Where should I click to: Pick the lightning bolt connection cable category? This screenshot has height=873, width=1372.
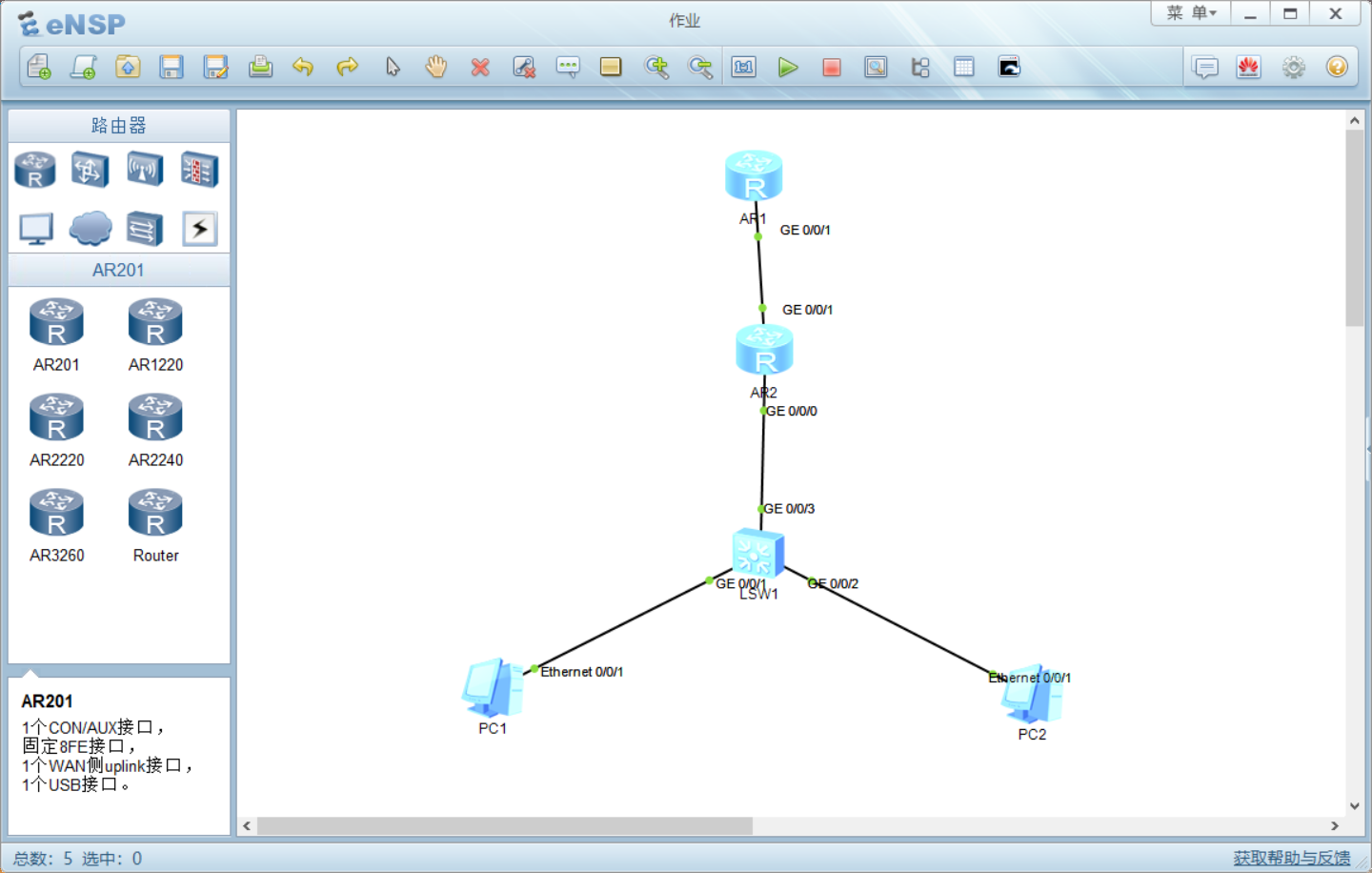(x=199, y=229)
